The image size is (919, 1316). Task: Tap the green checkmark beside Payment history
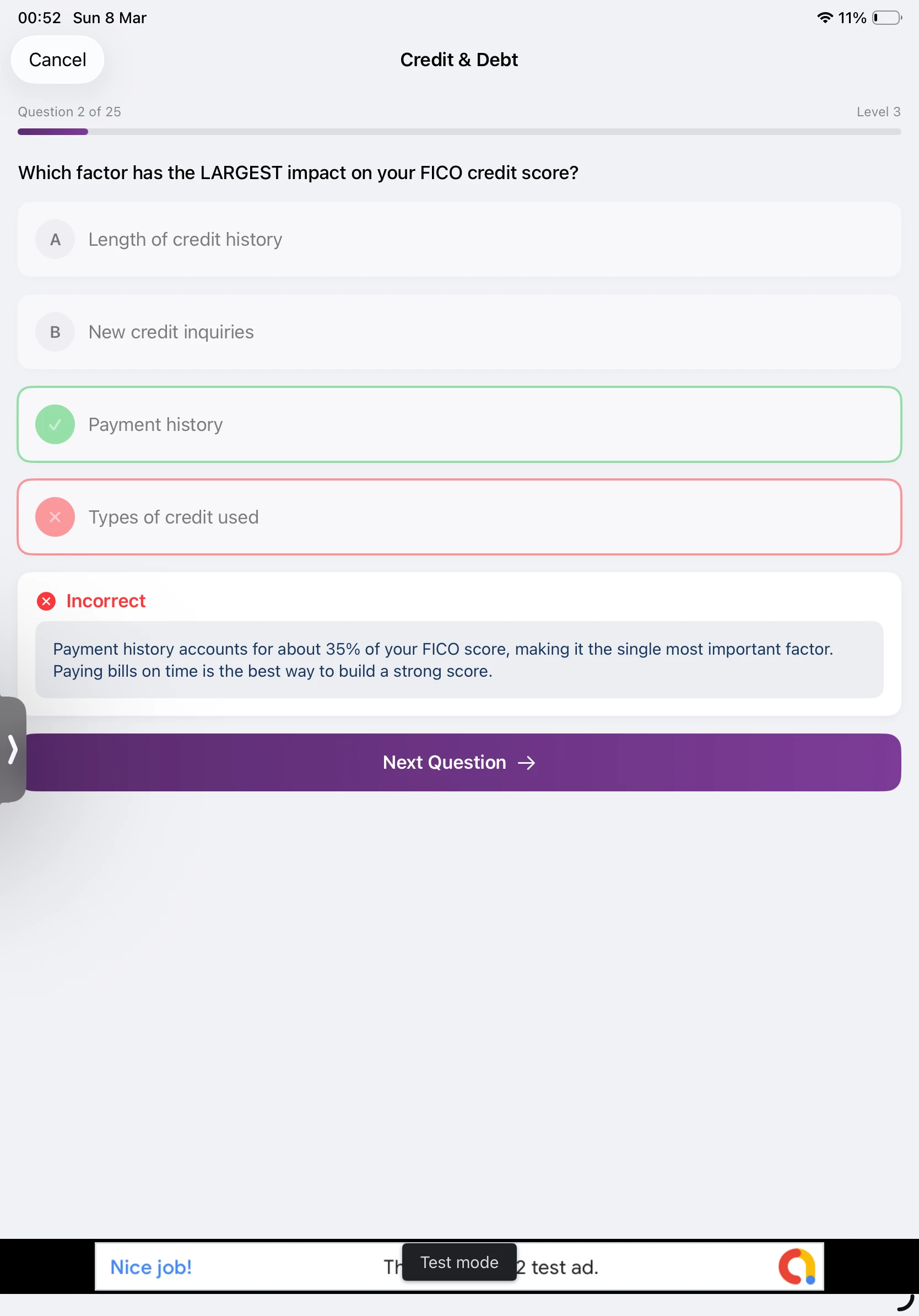tap(55, 425)
